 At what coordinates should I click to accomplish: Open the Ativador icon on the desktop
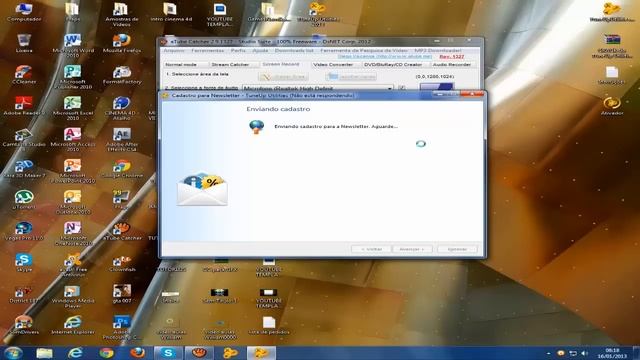[x=612, y=106]
